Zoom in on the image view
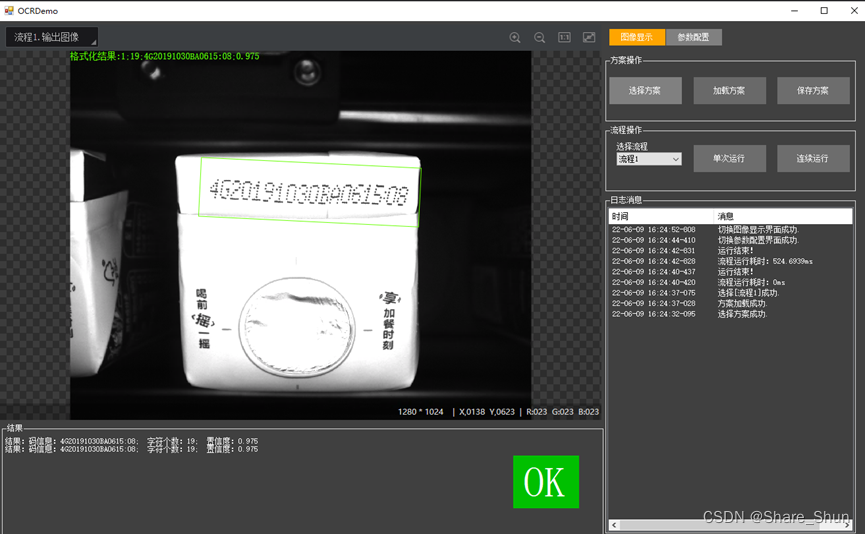The image size is (865, 534). 515,38
